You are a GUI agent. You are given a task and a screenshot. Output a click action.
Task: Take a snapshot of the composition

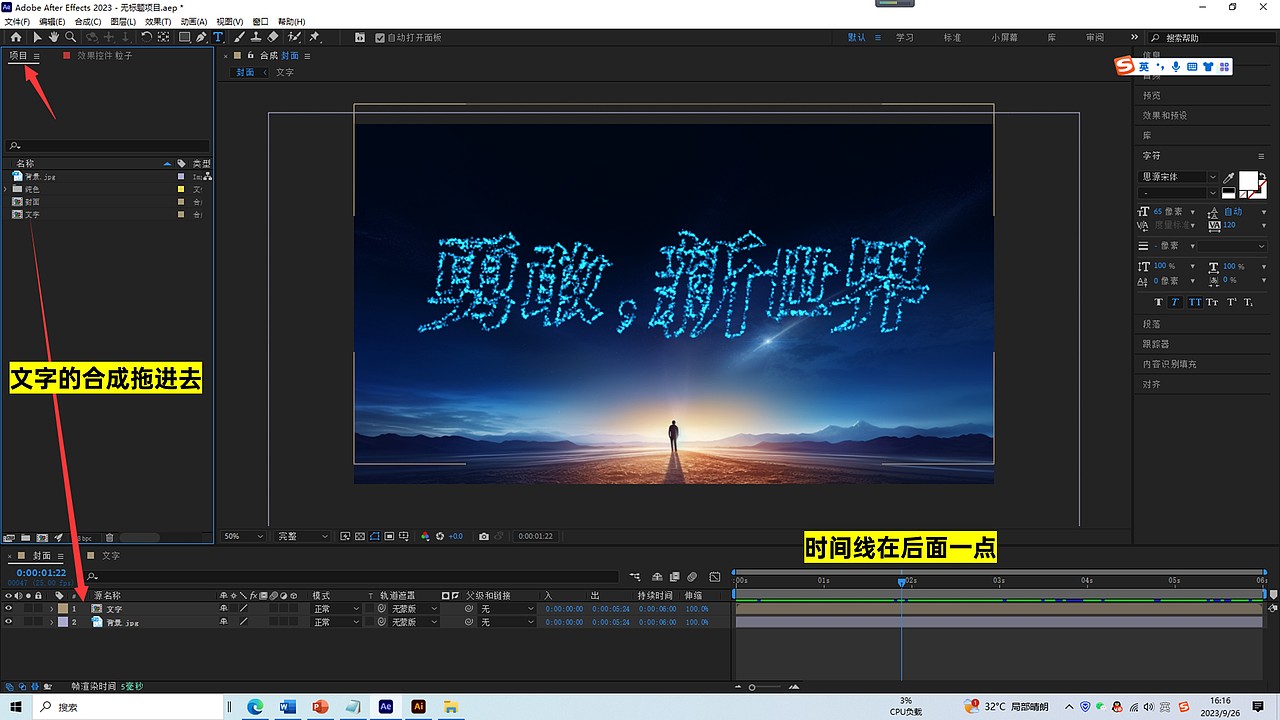[x=484, y=536]
